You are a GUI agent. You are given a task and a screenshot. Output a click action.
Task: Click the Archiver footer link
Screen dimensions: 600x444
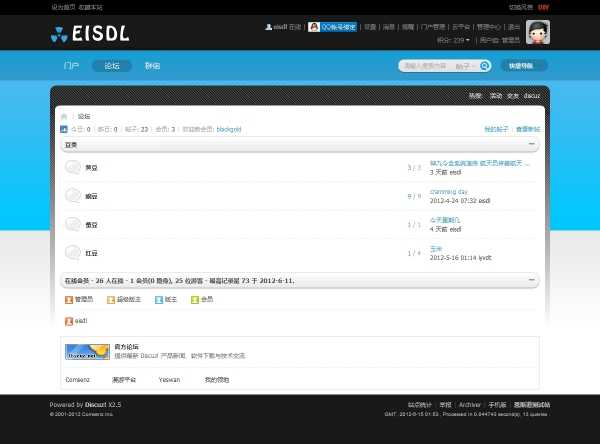470,404
